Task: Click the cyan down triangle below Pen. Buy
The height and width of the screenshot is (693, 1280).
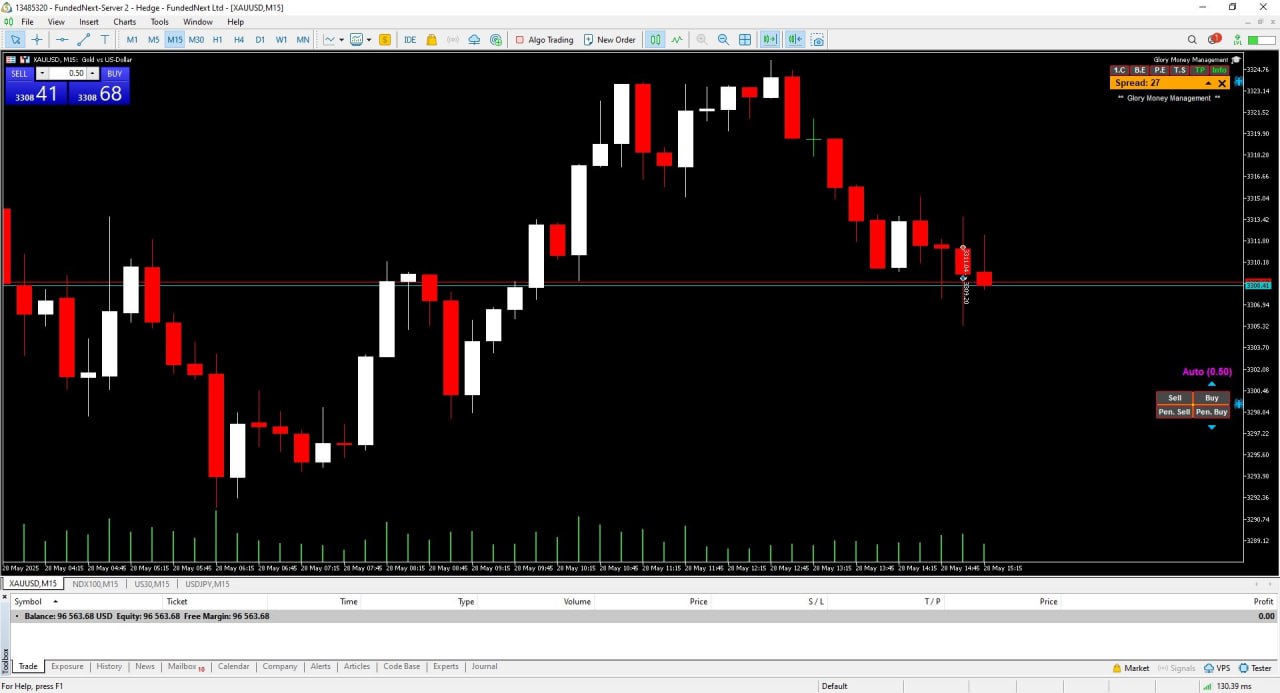Action: (x=1212, y=427)
